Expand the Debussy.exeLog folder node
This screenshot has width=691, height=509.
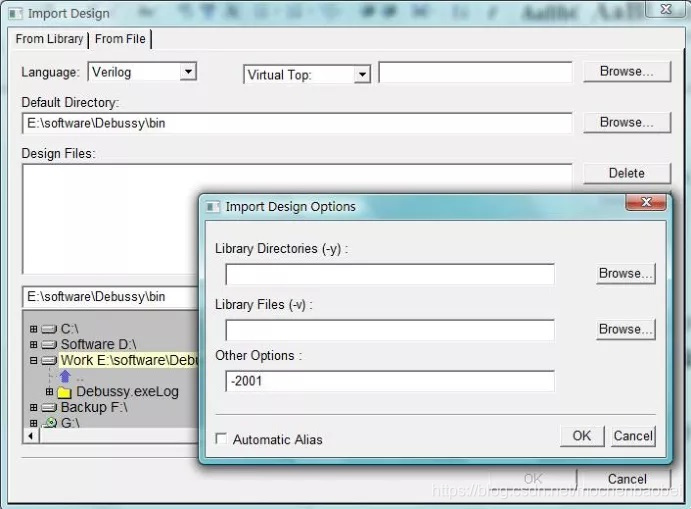(x=49, y=391)
